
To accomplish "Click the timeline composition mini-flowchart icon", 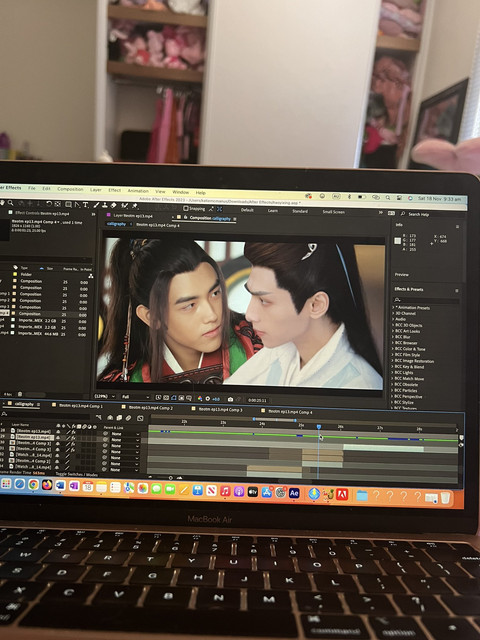I will (x=98, y=417).
